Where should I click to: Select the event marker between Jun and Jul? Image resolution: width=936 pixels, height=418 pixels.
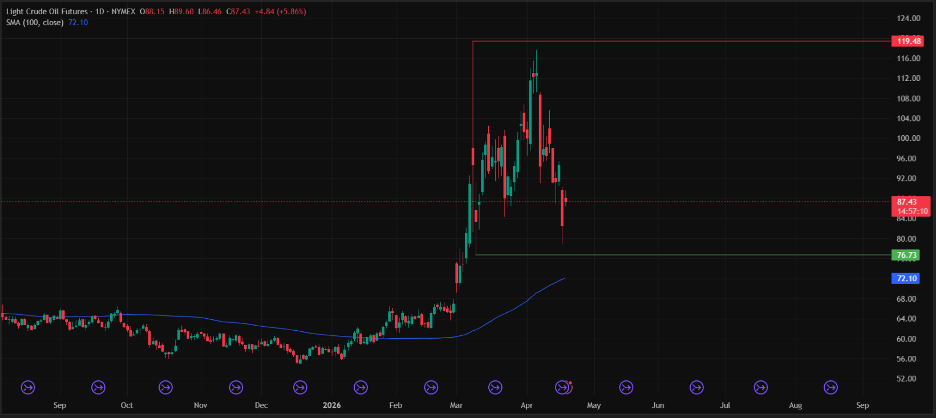coord(695,386)
